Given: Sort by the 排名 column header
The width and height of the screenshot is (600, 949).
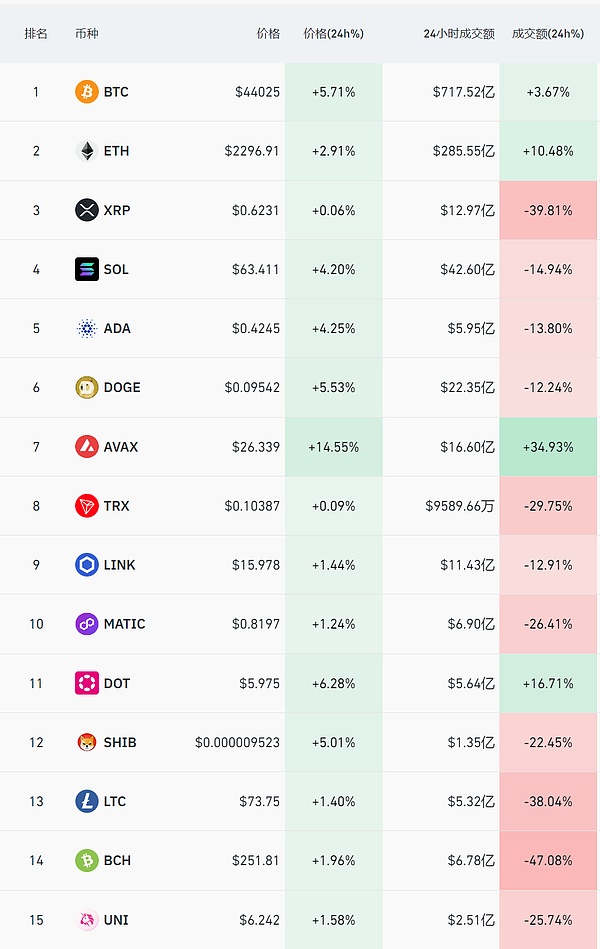Looking at the screenshot, I should (x=36, y=33).
